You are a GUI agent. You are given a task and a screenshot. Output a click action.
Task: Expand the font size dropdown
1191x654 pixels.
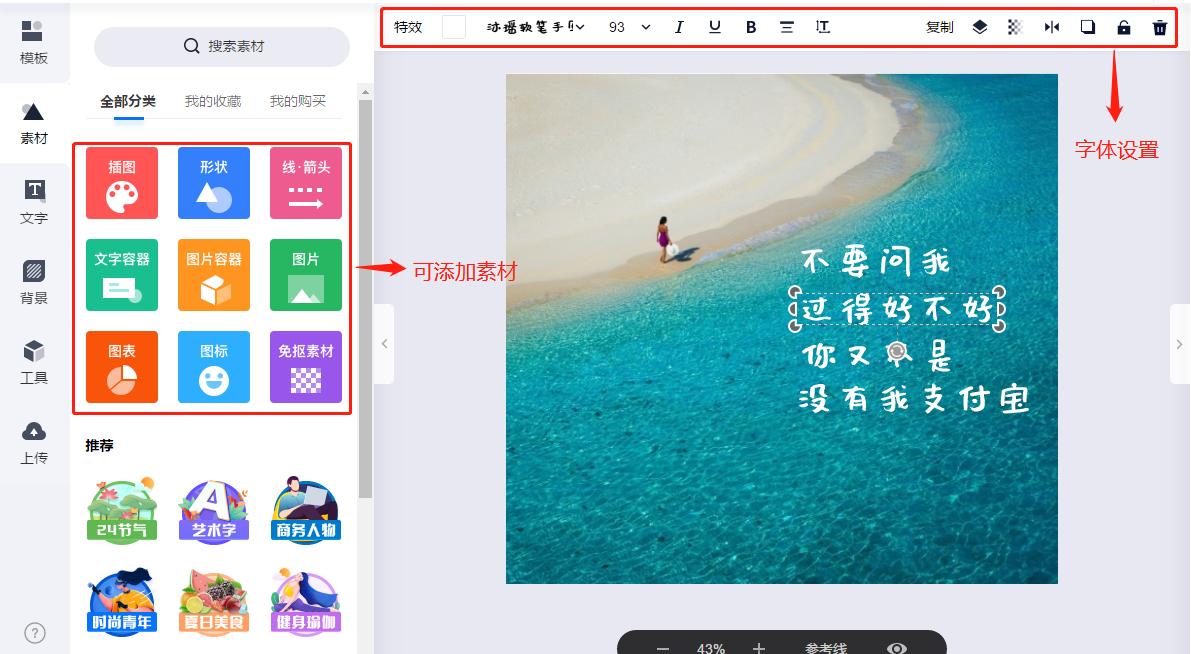click(x=627, y=27)
